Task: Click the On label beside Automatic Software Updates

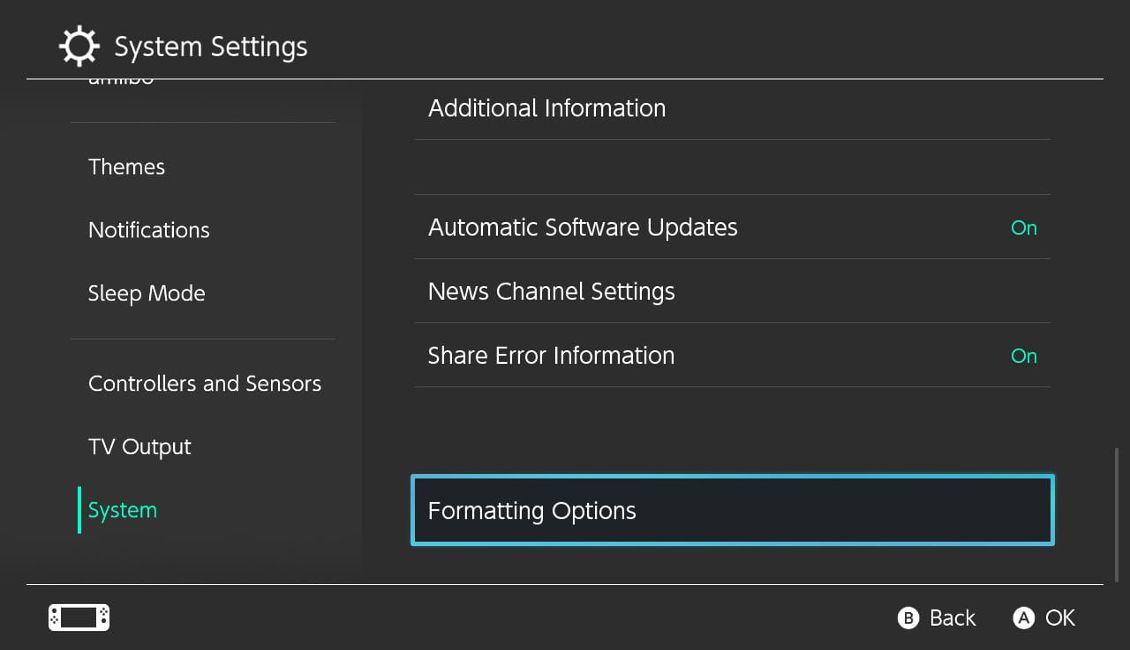Action: [x=1023, y=227]
